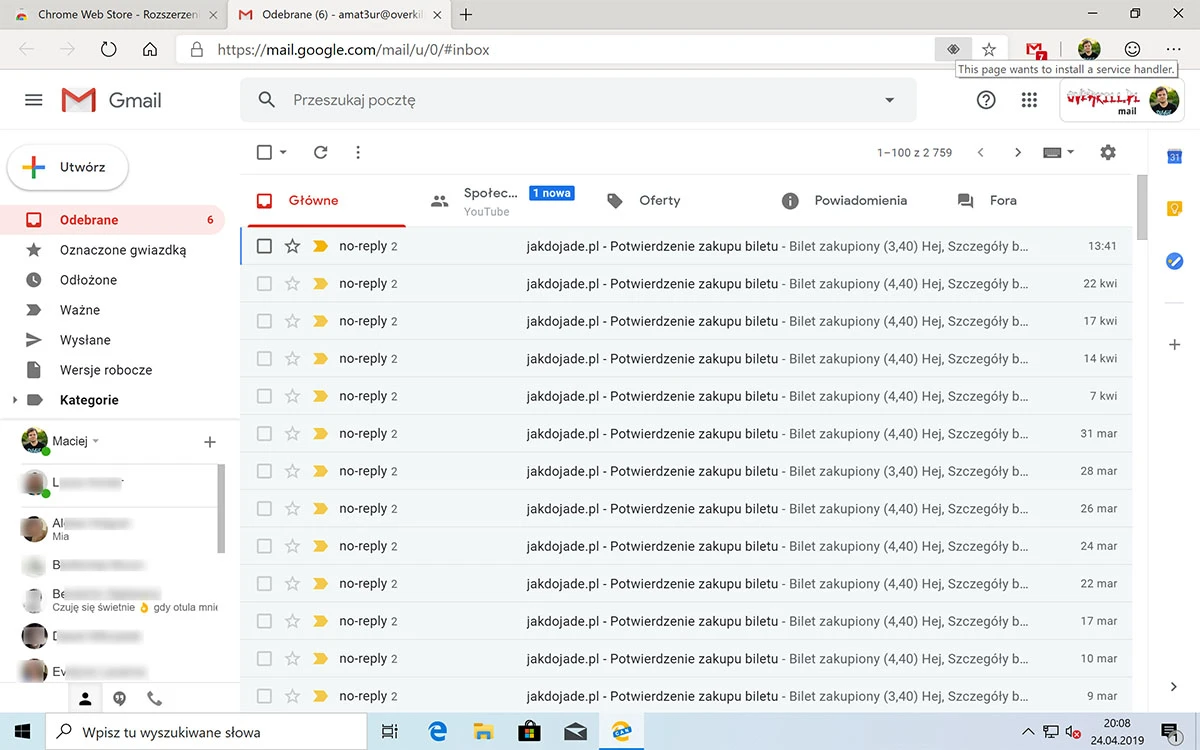Open the Gmail settings gear
The width and height of the screenshot is (1200, 750).
(1107, 152)
